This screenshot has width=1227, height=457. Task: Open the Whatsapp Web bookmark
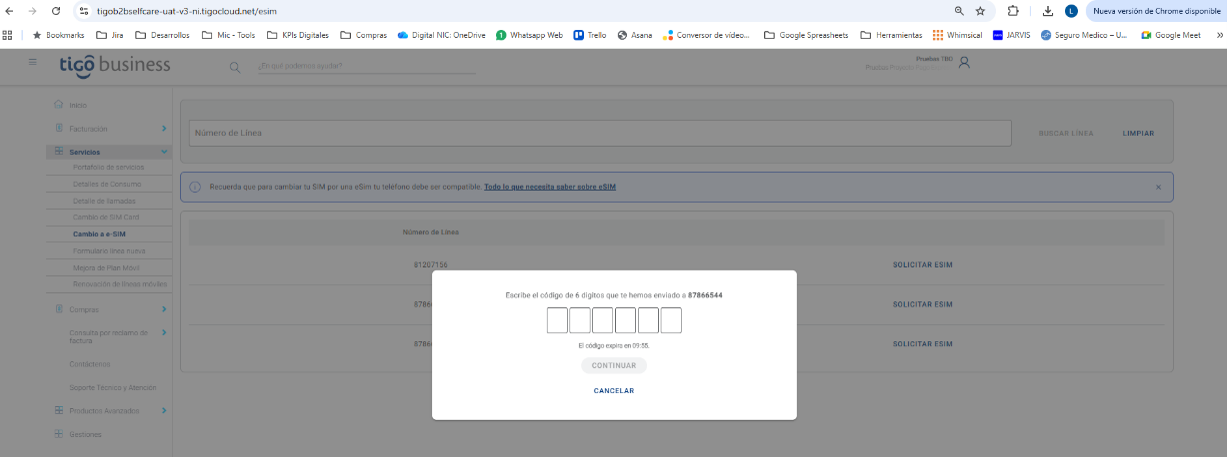[529, 34]
